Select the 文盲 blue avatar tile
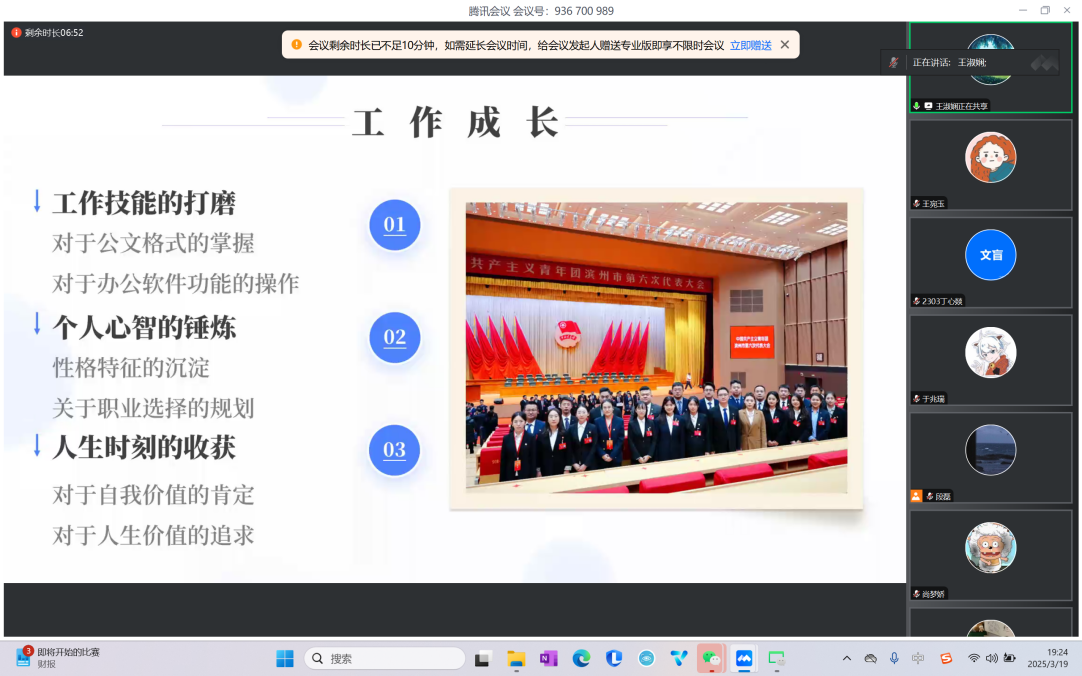Screen dimensions: 1082x676 click(990, 255)
